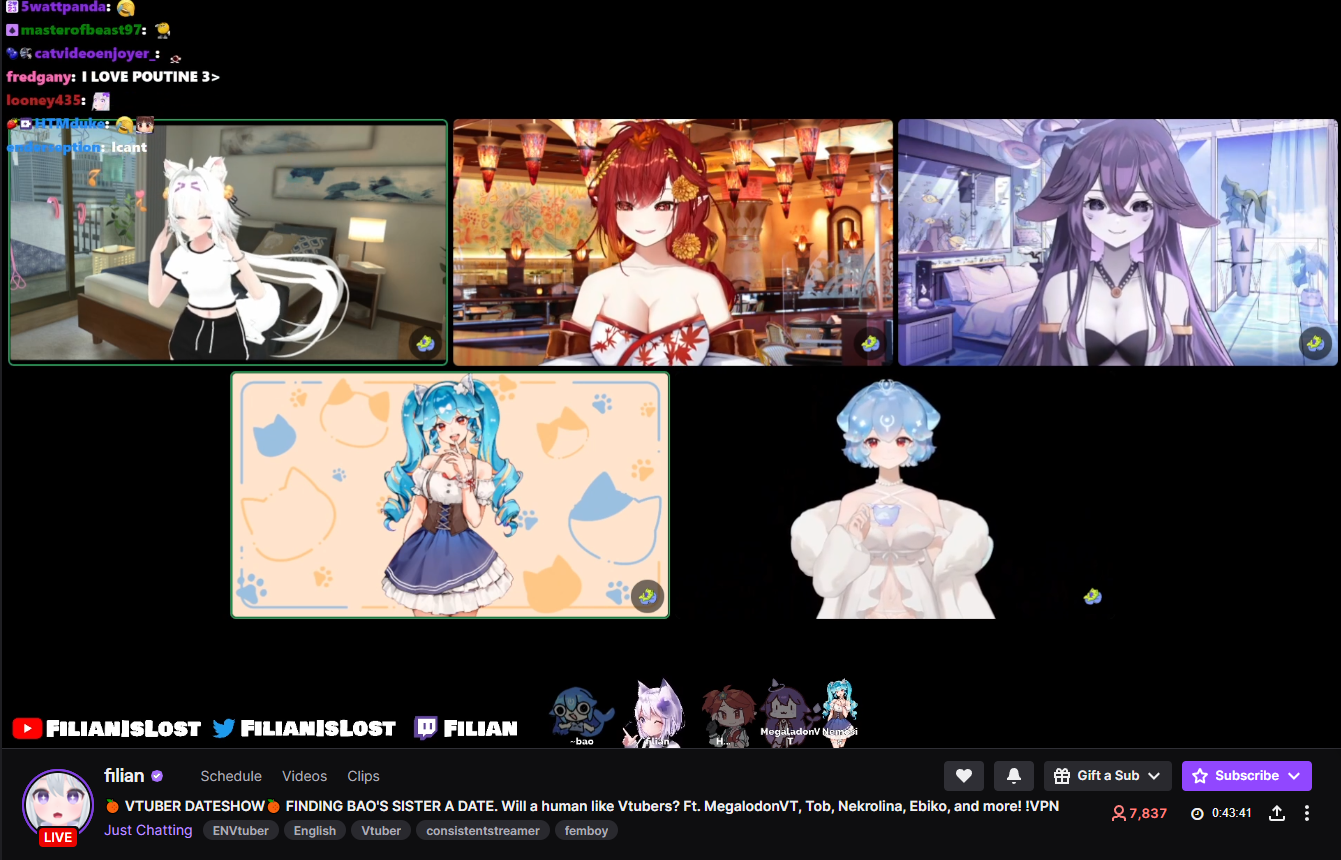
Task: Open the Just Chatting category link
Action: (148, 830)
